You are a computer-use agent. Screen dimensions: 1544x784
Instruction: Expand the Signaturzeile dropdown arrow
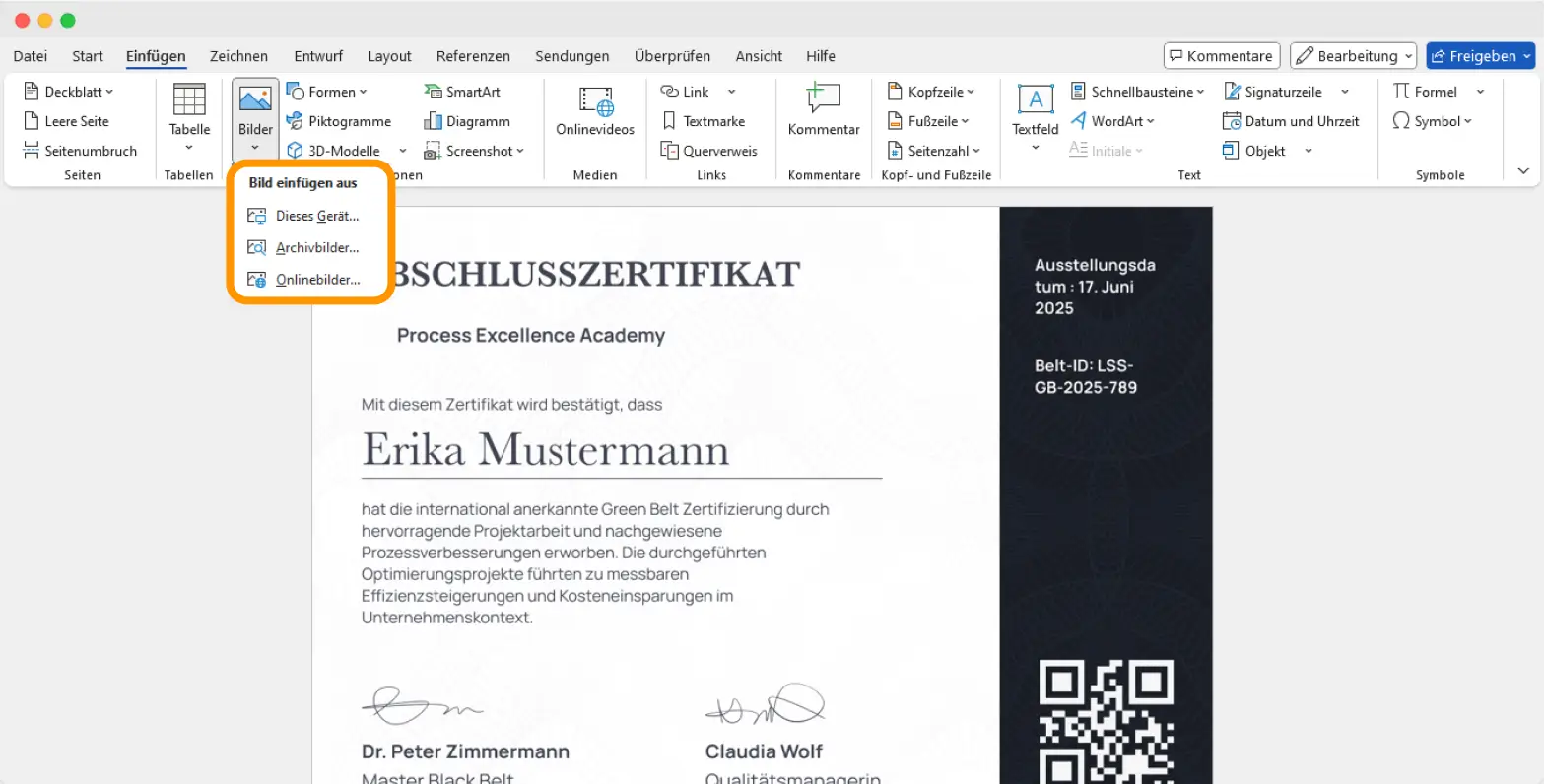[x=1345, y=92]
